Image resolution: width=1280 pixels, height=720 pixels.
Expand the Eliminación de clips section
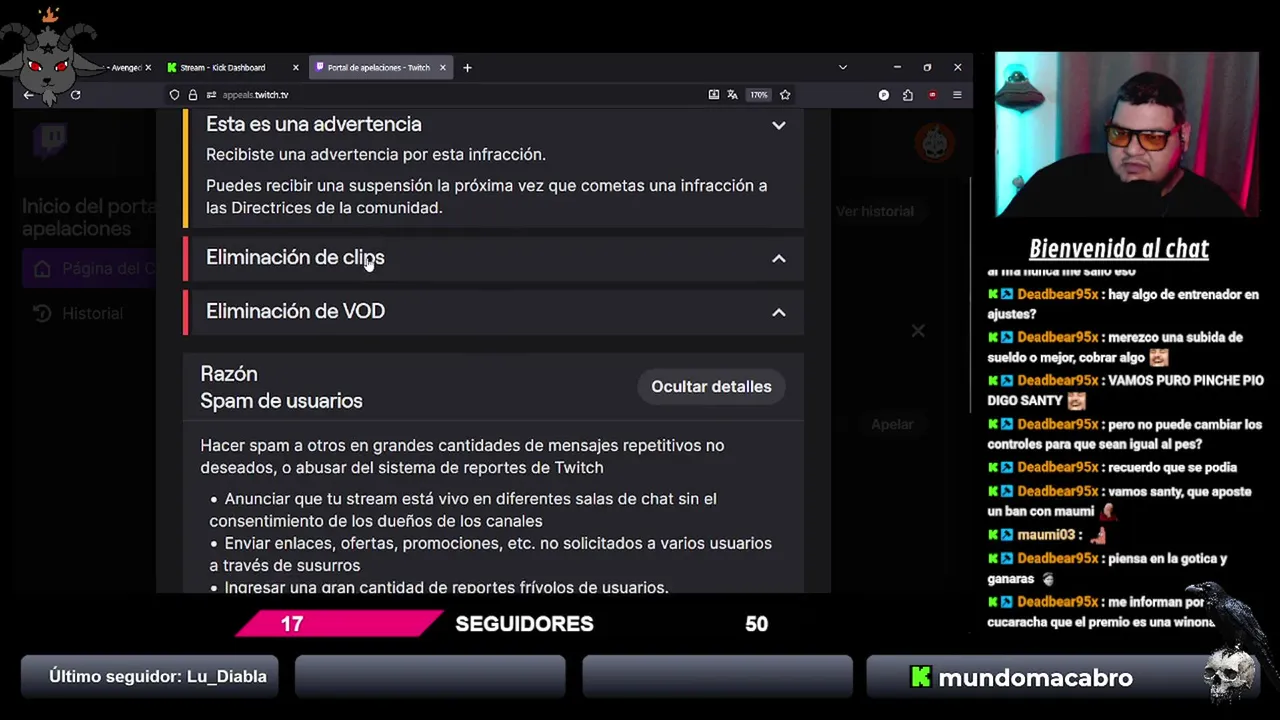pos(779,258)
